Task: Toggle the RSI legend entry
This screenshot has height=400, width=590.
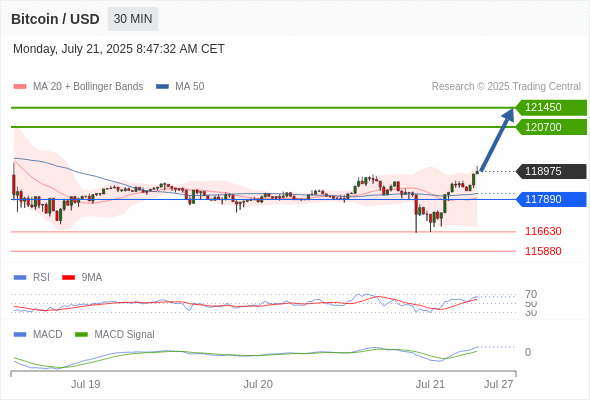Action: pyautogui.click(x=32, y=277)
